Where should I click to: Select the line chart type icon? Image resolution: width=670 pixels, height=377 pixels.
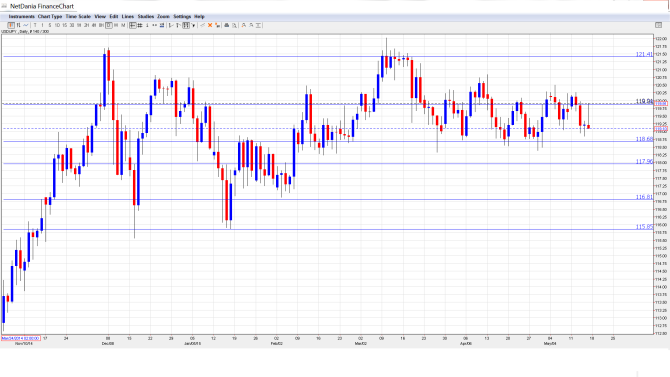[26, 25]
